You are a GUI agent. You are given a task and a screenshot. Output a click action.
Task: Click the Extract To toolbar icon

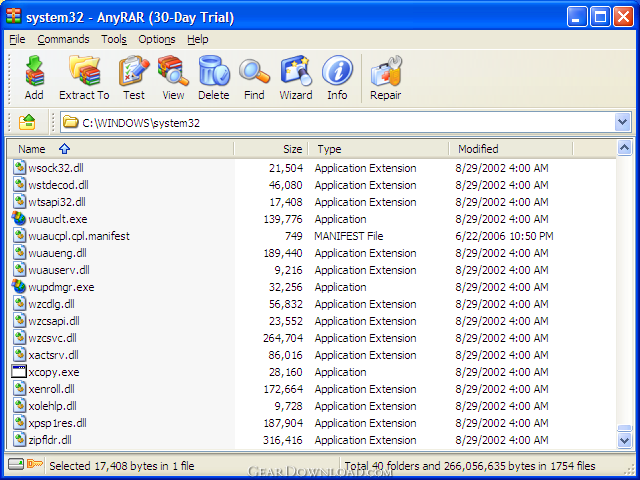84,78
